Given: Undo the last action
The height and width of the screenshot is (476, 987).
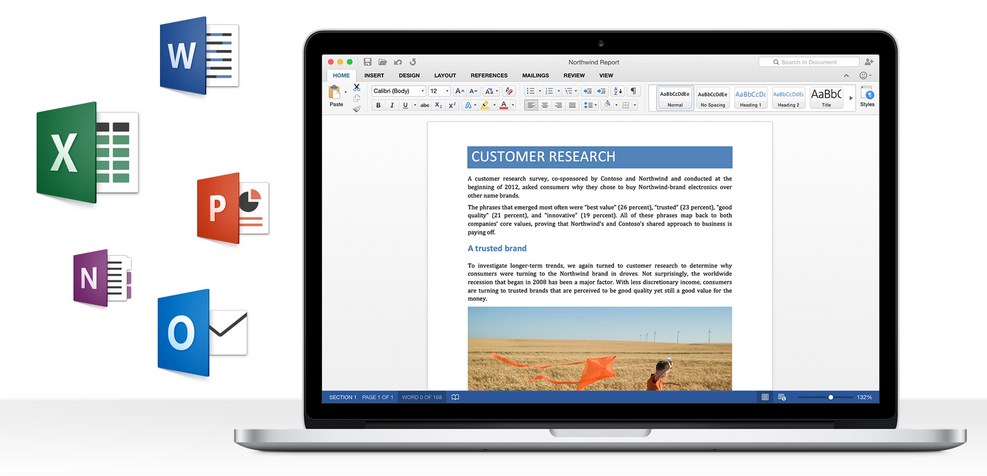Looking at the screenshot, I should point(398,62).
